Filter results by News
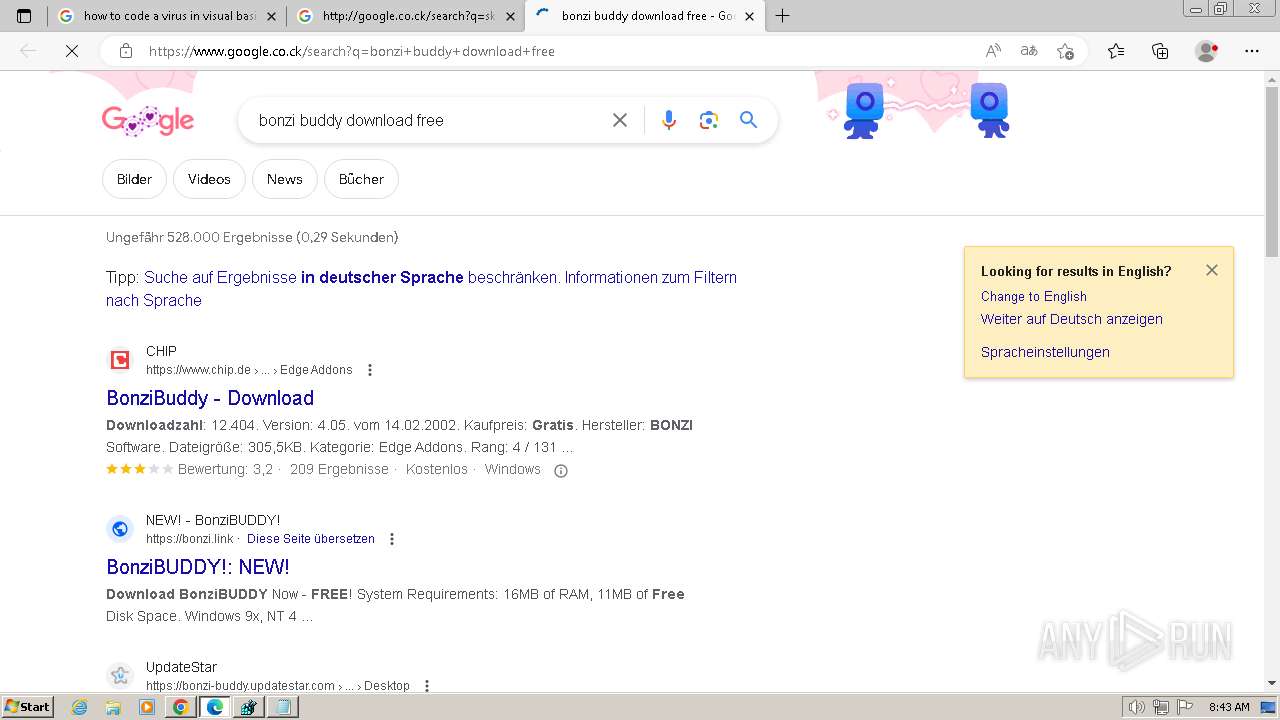The height and width of the screenshot is (720, 1280). [x=284, y=179]
